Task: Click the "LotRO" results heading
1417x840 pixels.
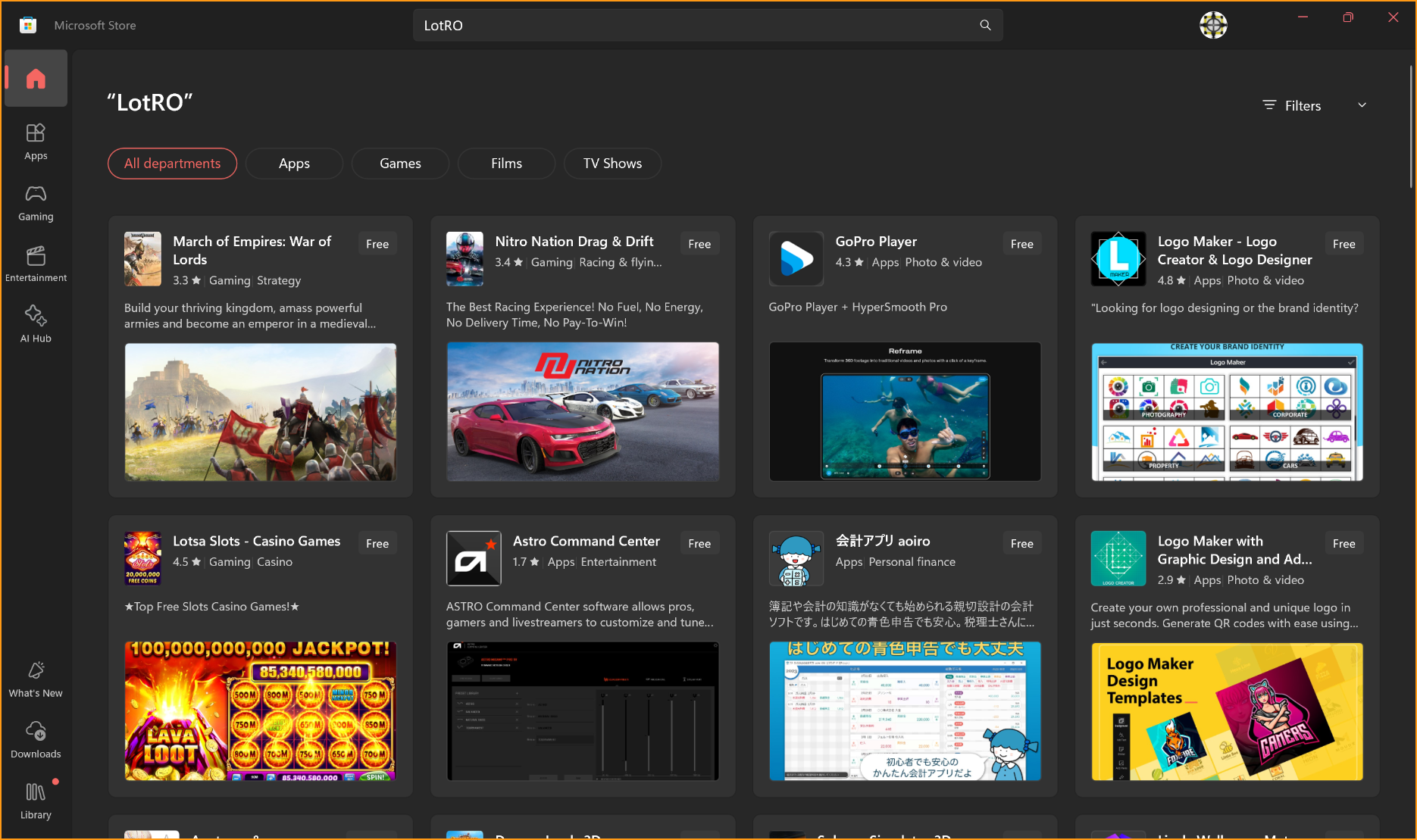Action: pyautogui.click(x=150, y=102)
